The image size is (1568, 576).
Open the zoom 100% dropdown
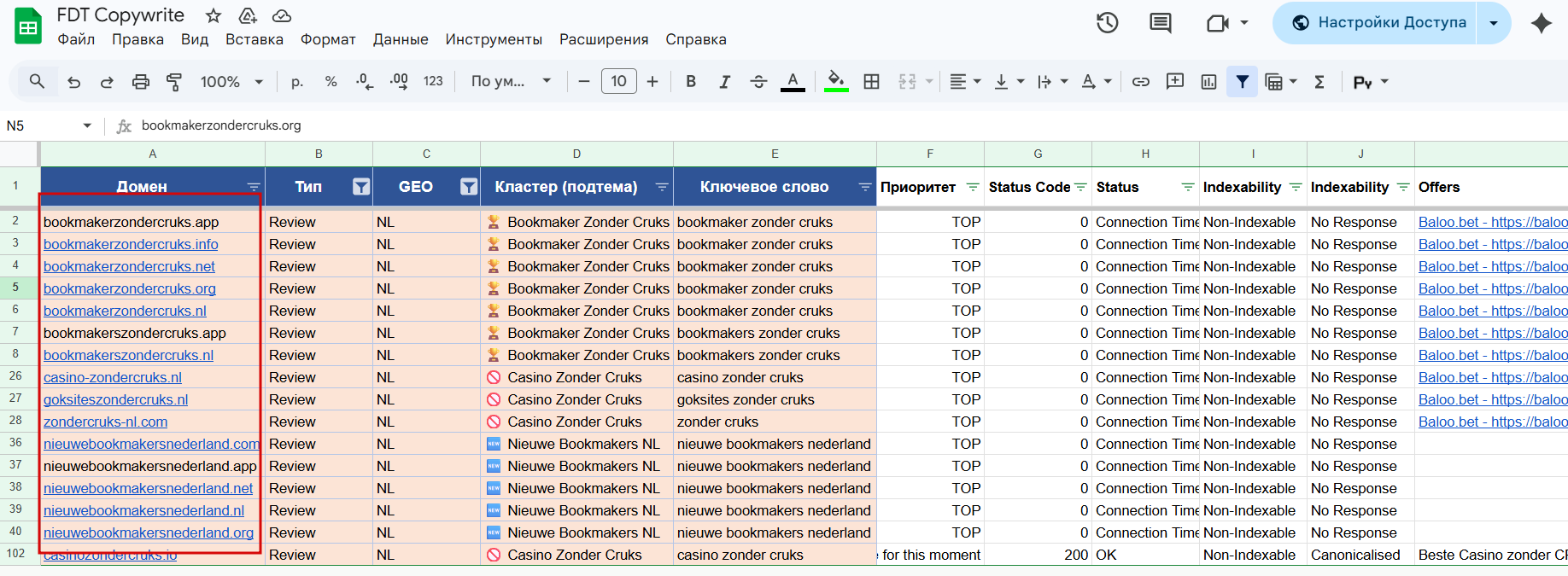tap(231, 82)
